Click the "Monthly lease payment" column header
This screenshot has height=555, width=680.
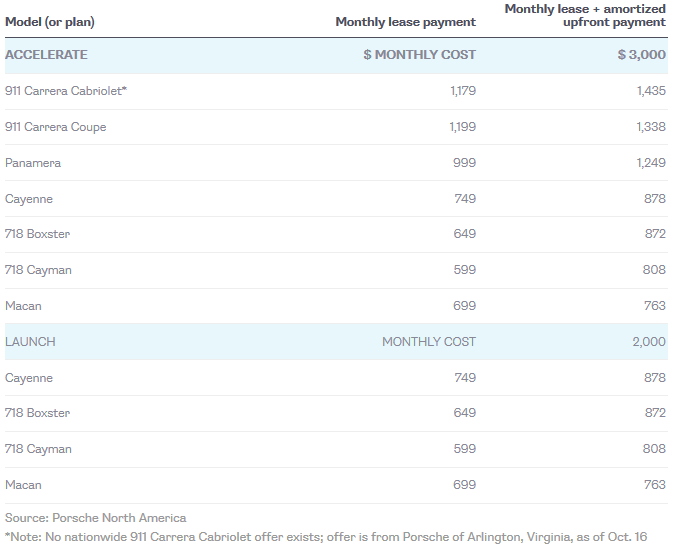tap(405, 22)
